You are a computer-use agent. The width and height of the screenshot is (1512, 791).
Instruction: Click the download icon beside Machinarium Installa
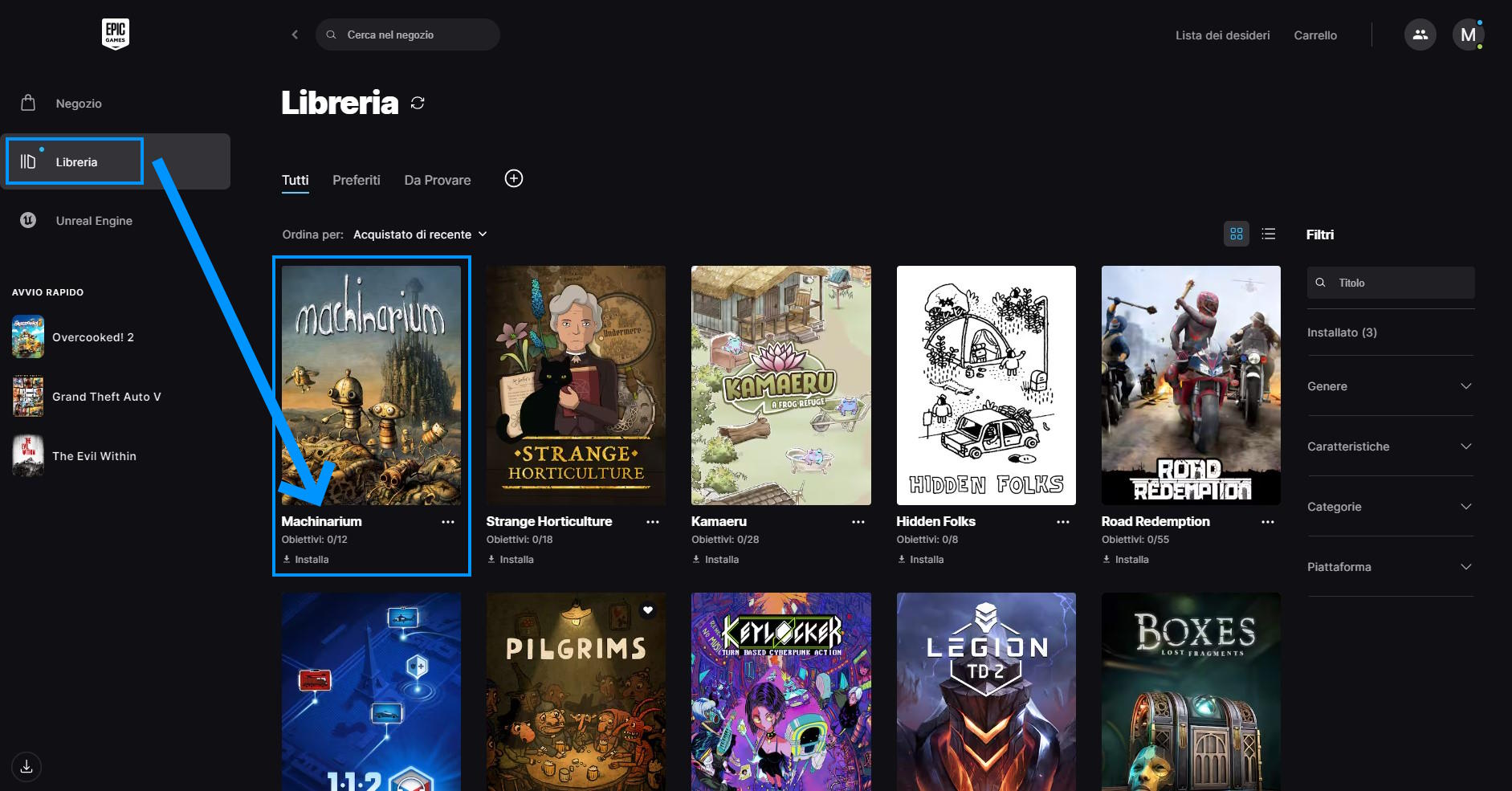[287, 560]
